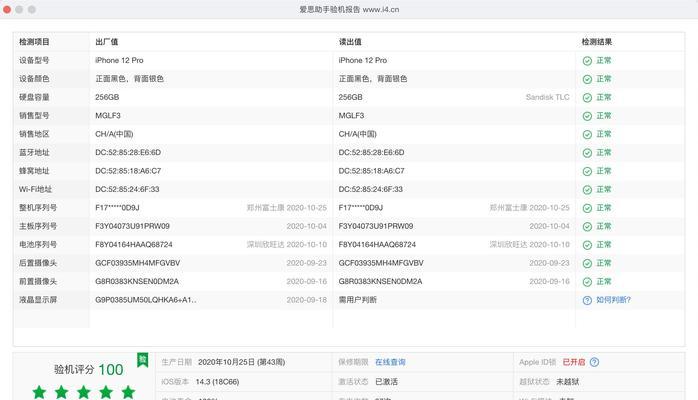
Task: Click the green check icon in 后置摄像头 row
Action: (587, 263)
